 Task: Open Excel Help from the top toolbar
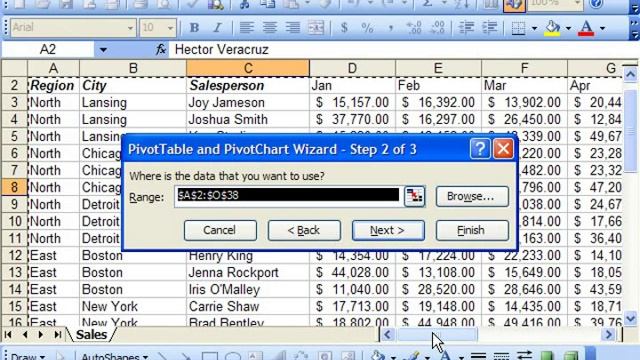tap(596, 4)
